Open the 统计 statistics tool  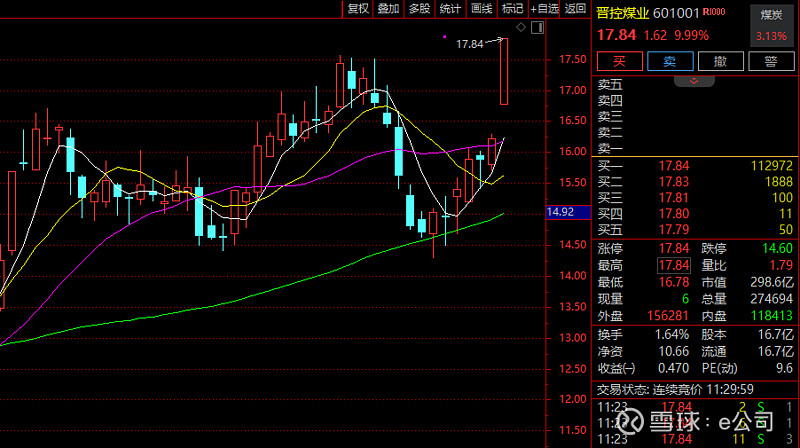pyautogui.click(x=451, y=9)
